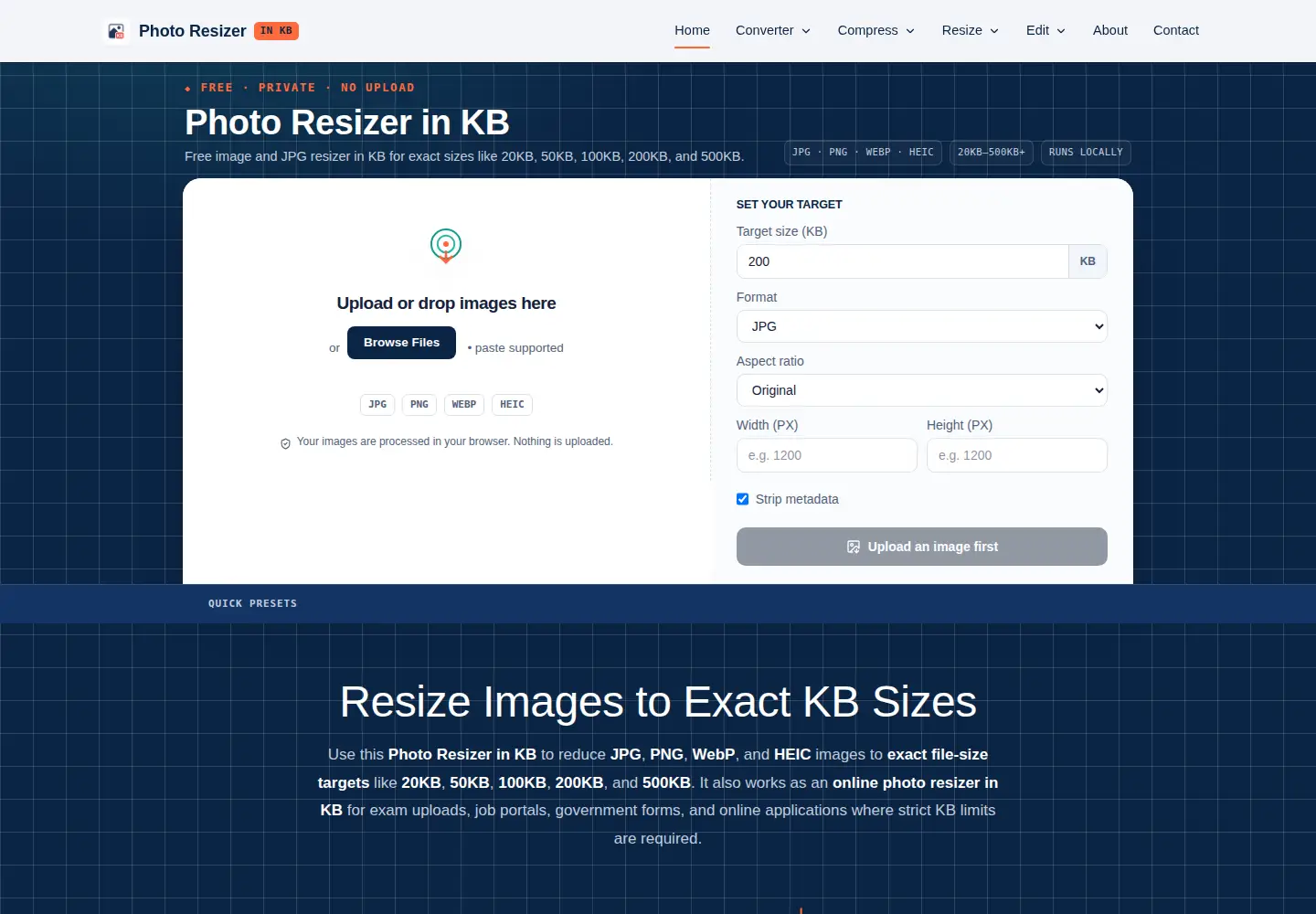
Task: Expand the Converter menu
Action: [x=773, y=30]
